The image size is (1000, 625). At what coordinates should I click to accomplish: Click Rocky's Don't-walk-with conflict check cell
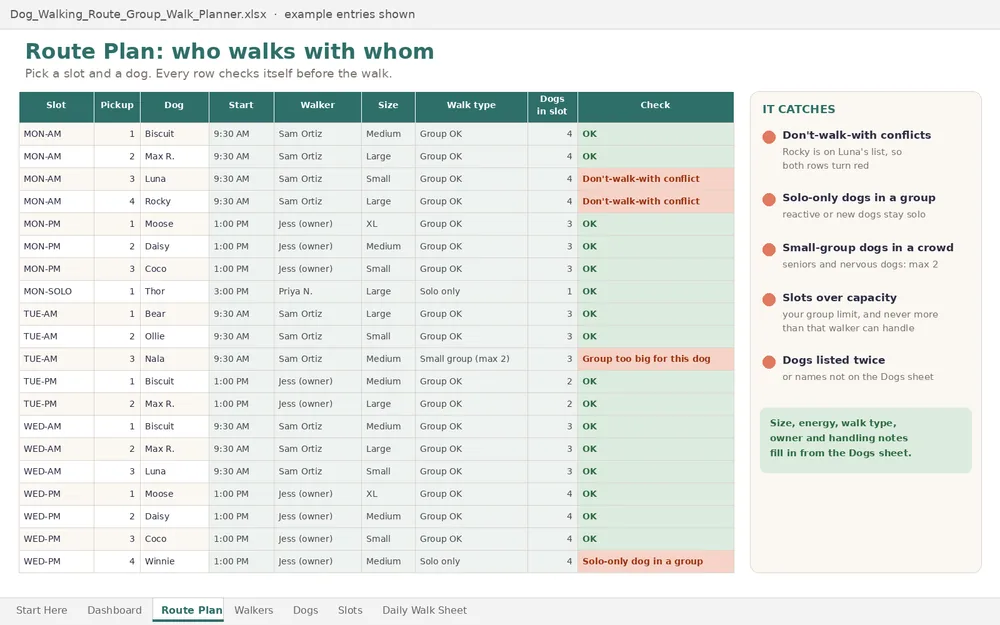pos(656,202)
